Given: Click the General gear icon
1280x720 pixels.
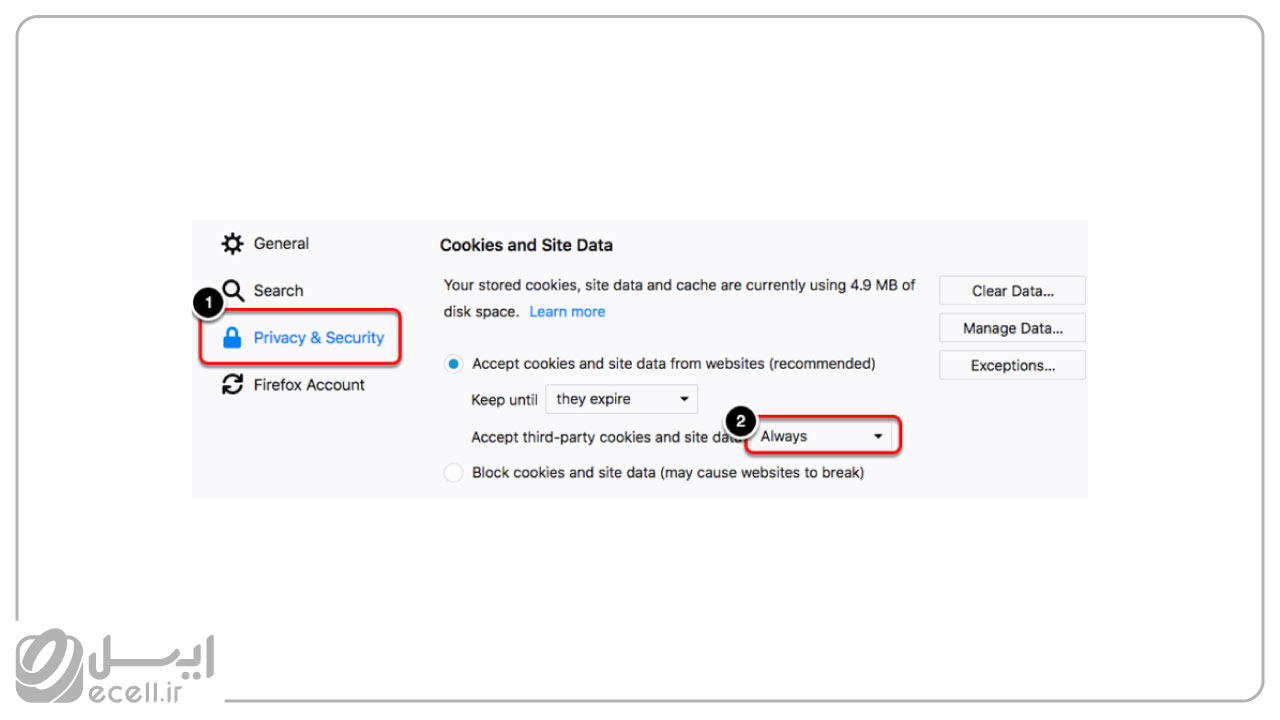Looking at the screenshot, I should click(232, 244).
